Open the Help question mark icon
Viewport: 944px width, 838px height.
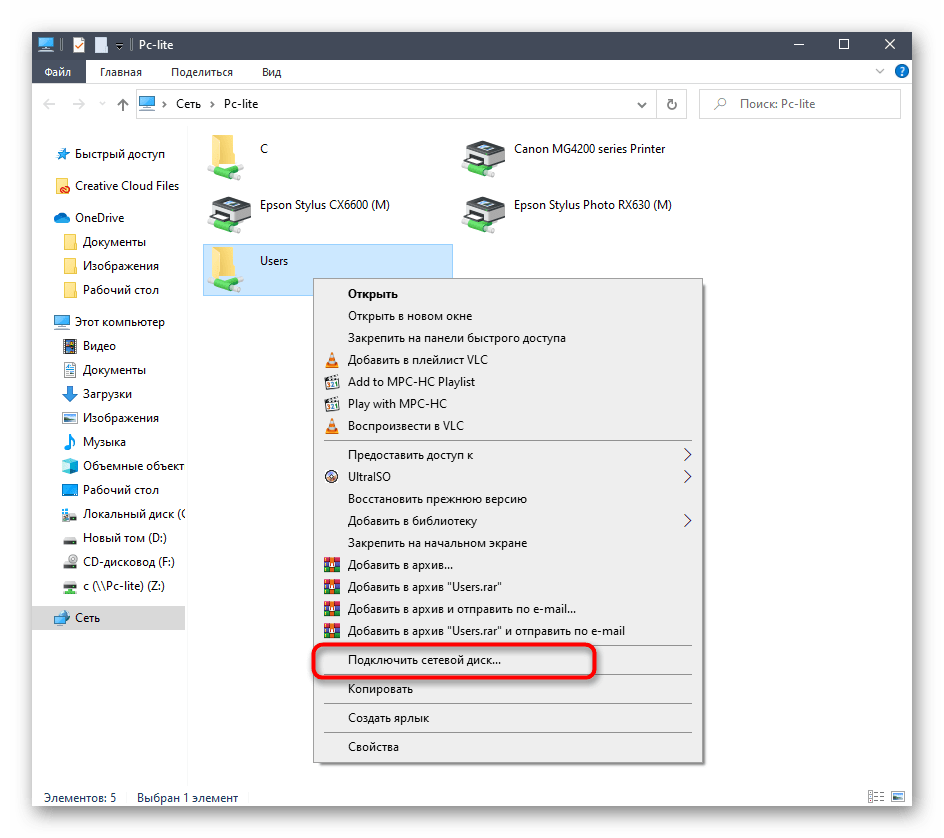point(901,72)
